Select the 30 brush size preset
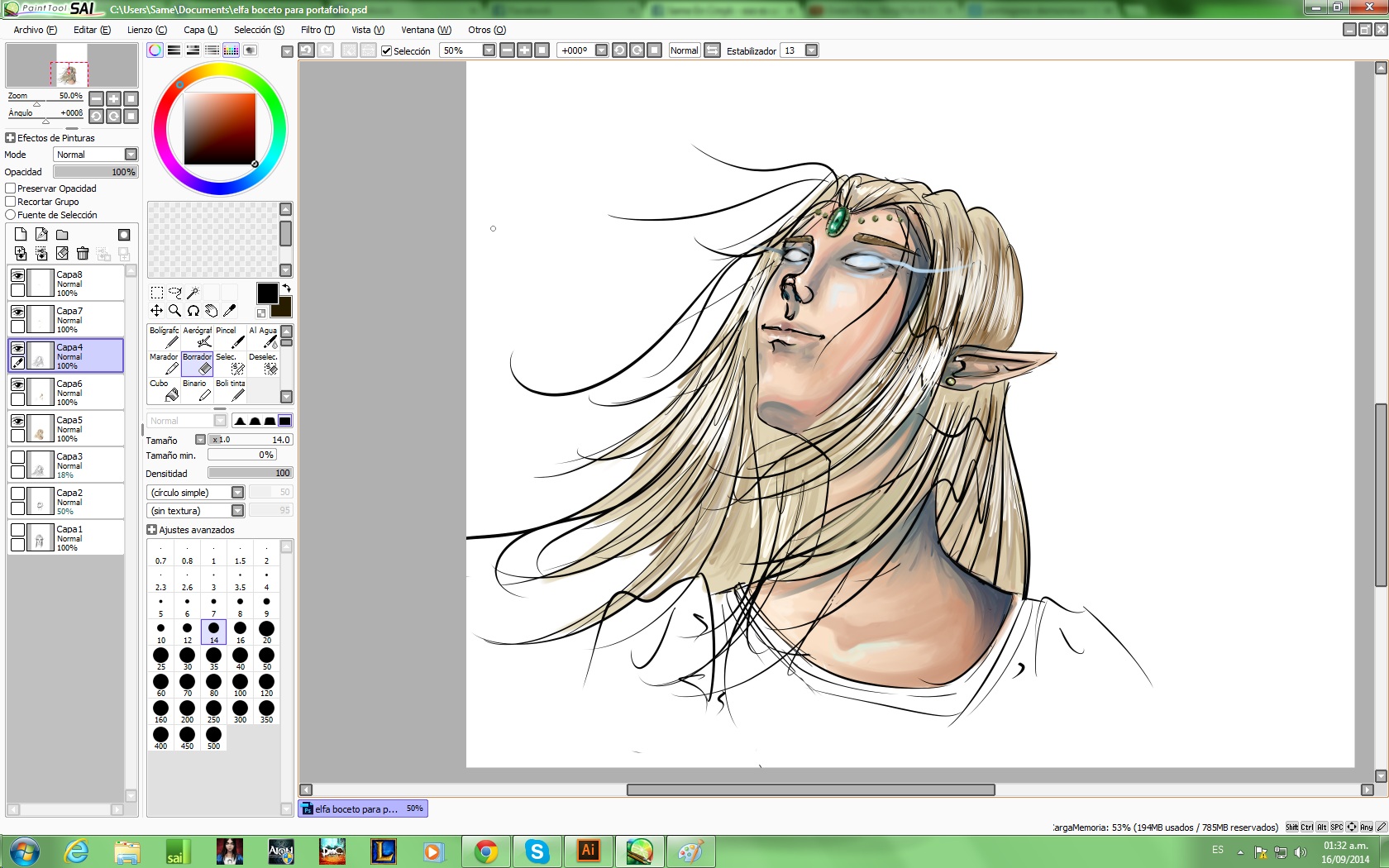 [188, 658]
